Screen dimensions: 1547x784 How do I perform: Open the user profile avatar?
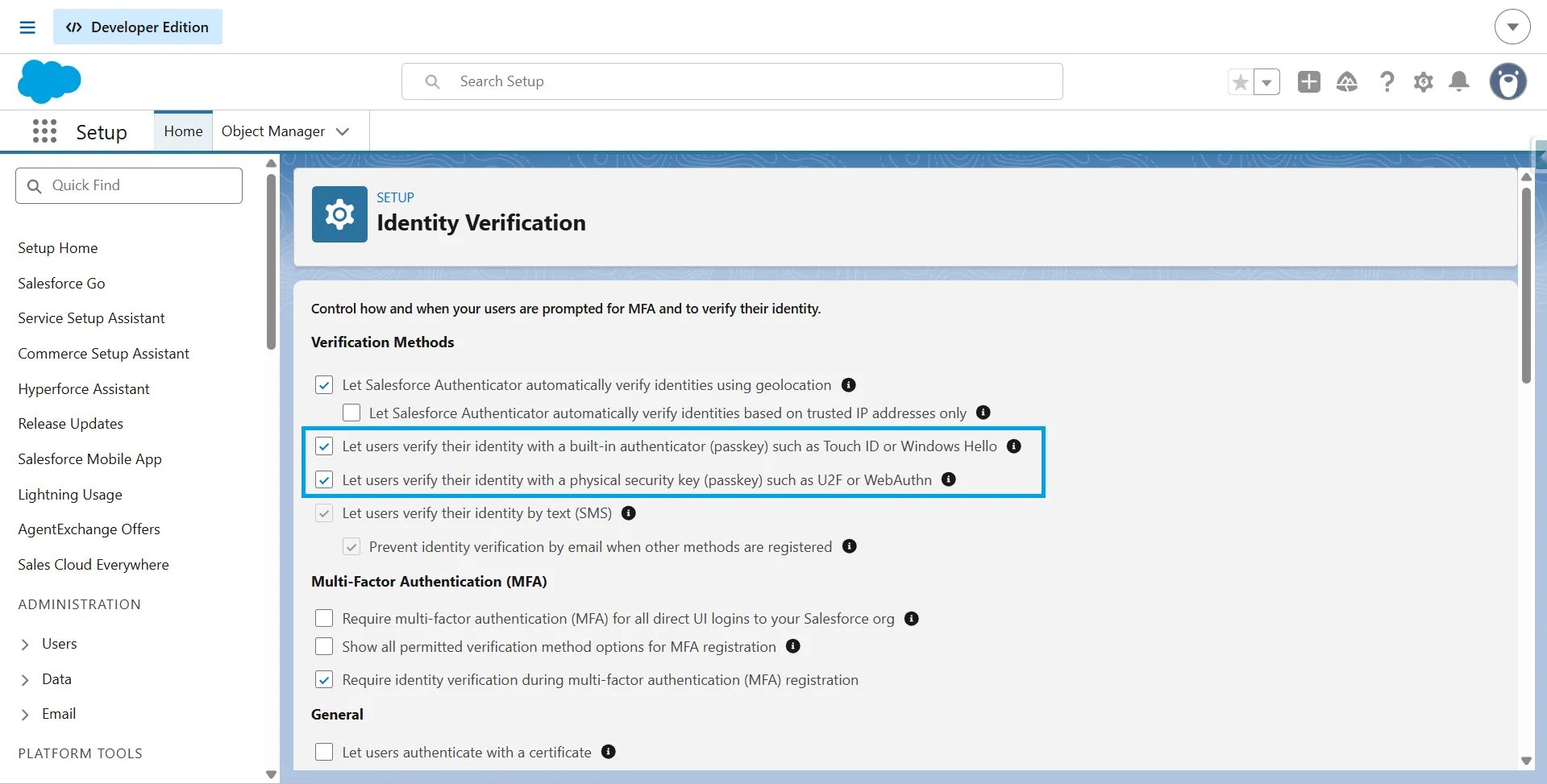[x=1508, y=82]
